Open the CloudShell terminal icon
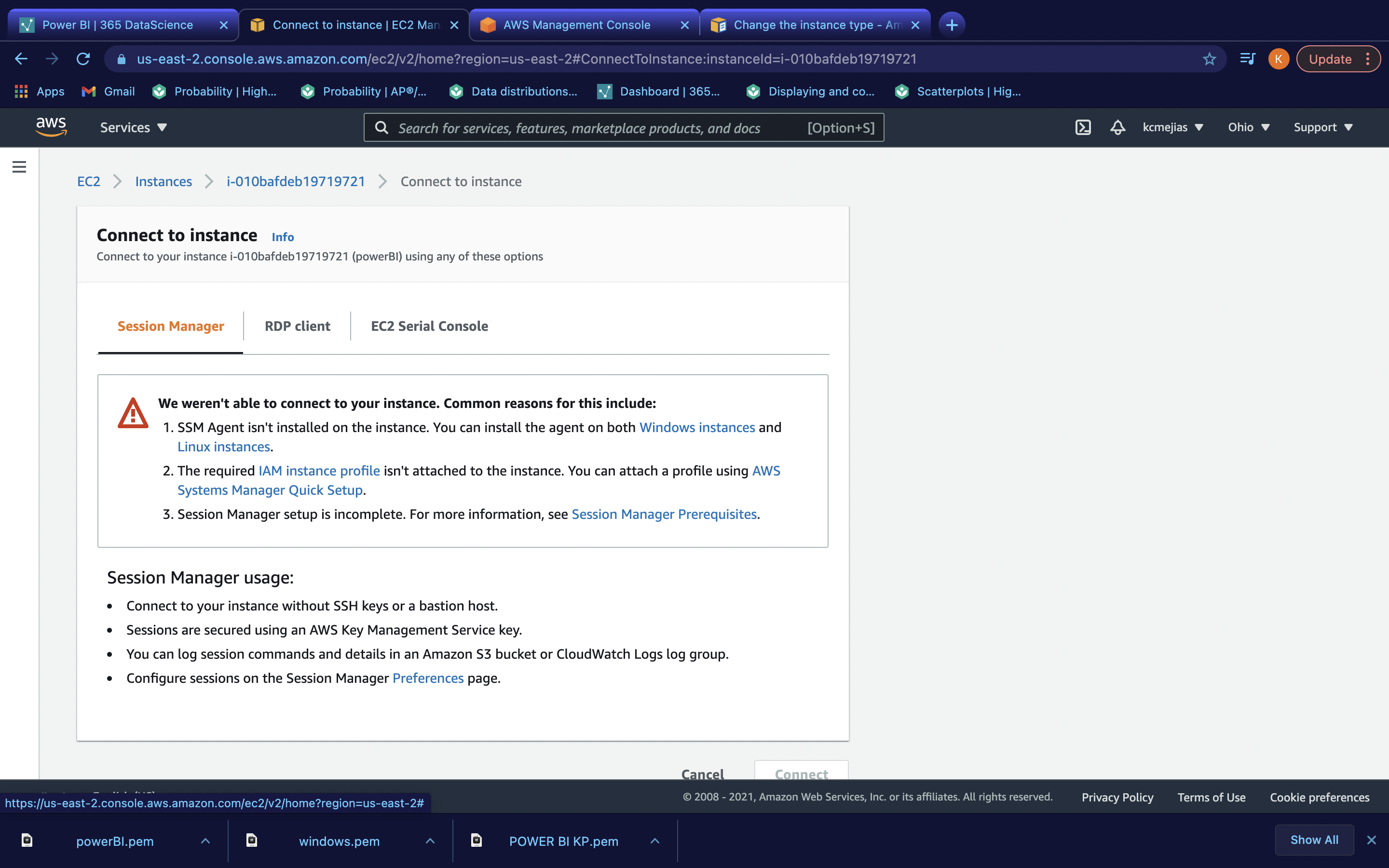 pos(1082,127)
